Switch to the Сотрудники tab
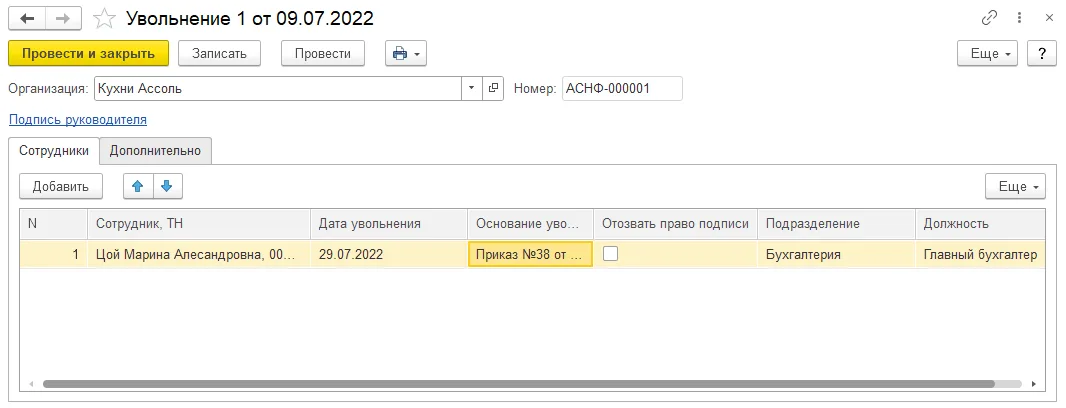 click(x=54, y=150)
